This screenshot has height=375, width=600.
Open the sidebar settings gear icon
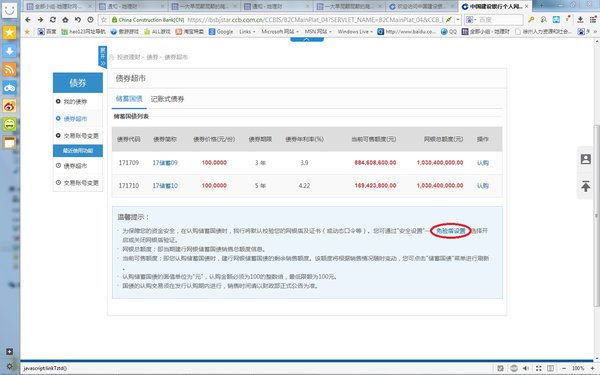tap(10, 366)
